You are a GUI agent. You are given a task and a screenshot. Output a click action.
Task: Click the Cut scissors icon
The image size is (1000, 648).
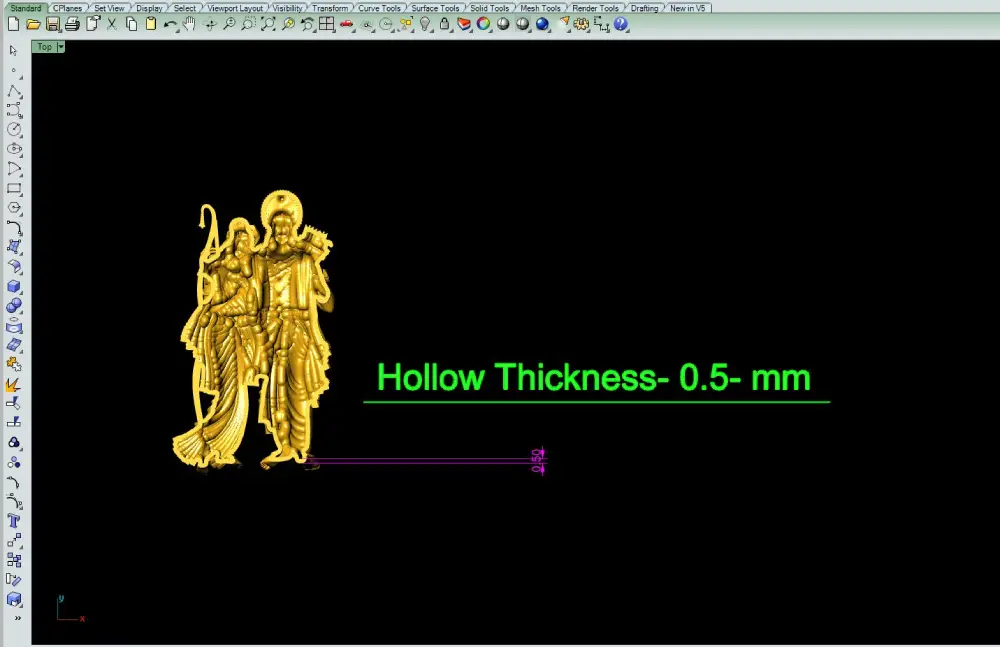point(112,24)
